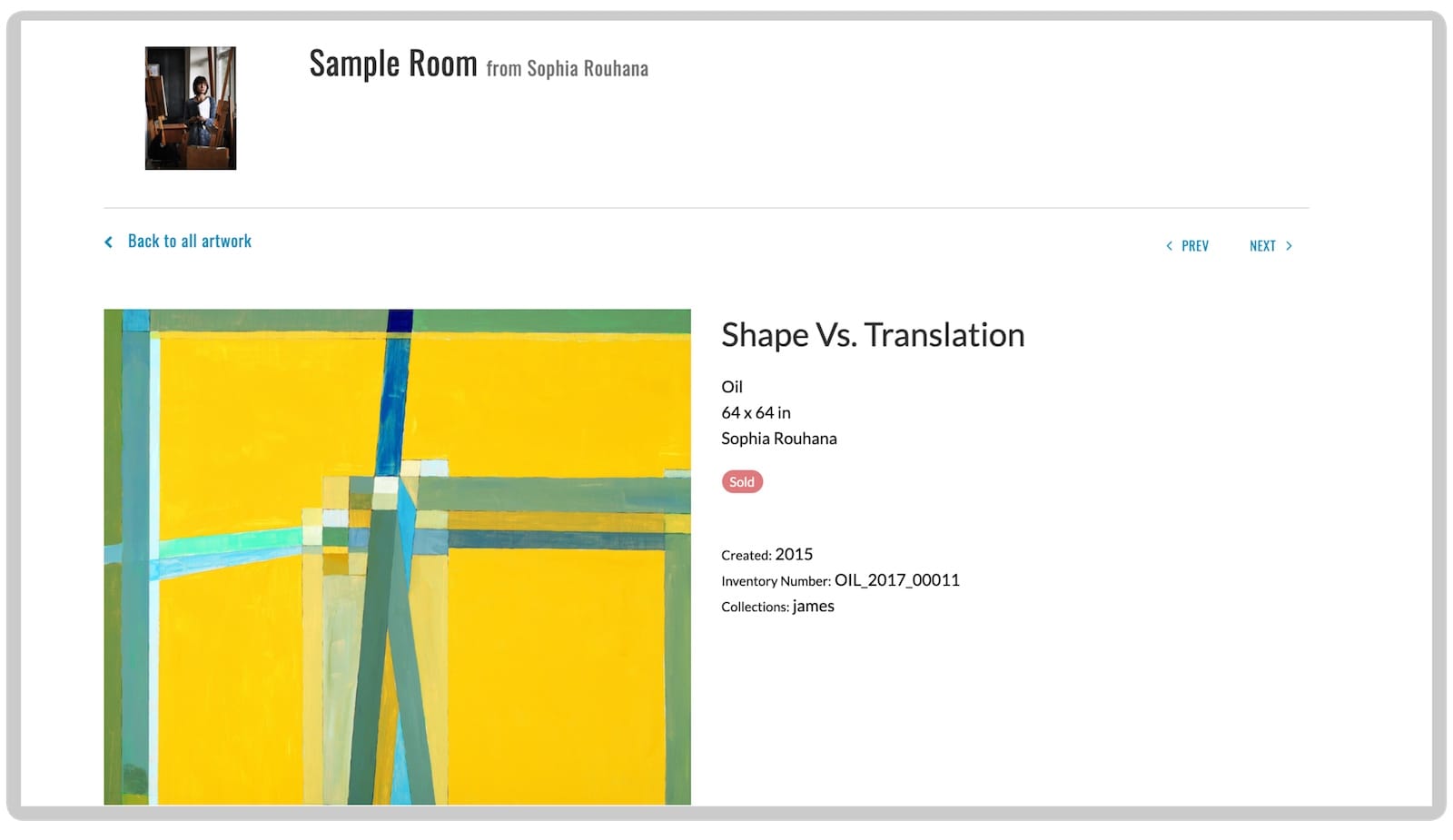1453x840 pixels.
Task: Click the back arrow before "Back to all artwork"
Action: 109,242
